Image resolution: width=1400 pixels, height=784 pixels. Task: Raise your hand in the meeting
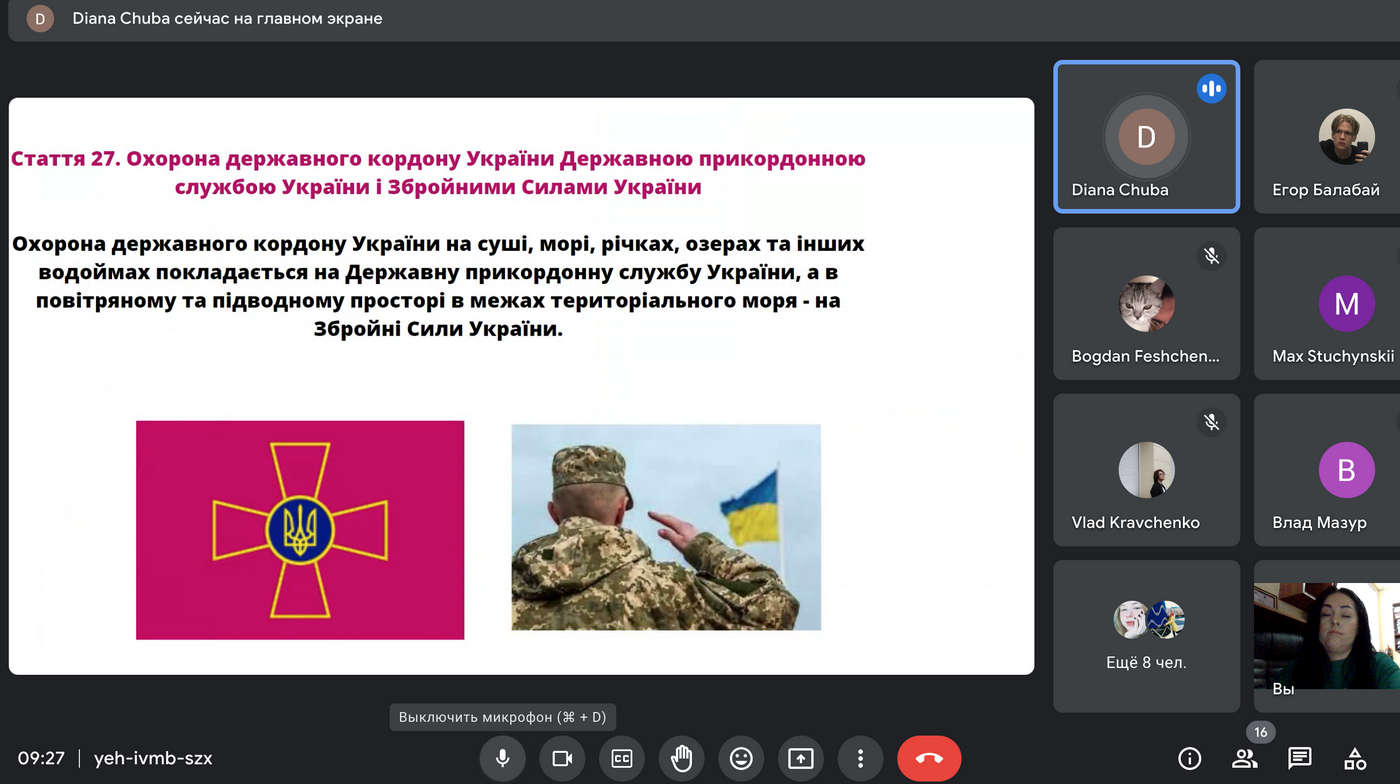click(x=681, y=759)
